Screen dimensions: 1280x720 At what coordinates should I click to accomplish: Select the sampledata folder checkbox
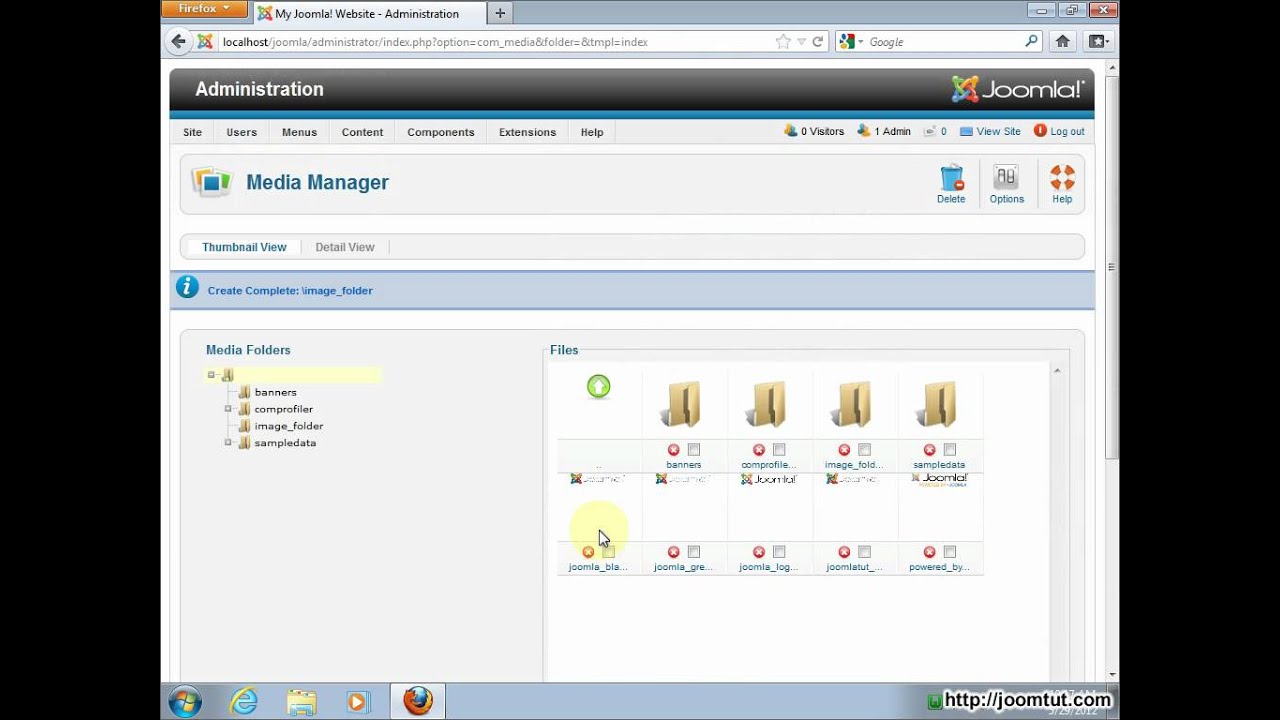tap(949, 450)
